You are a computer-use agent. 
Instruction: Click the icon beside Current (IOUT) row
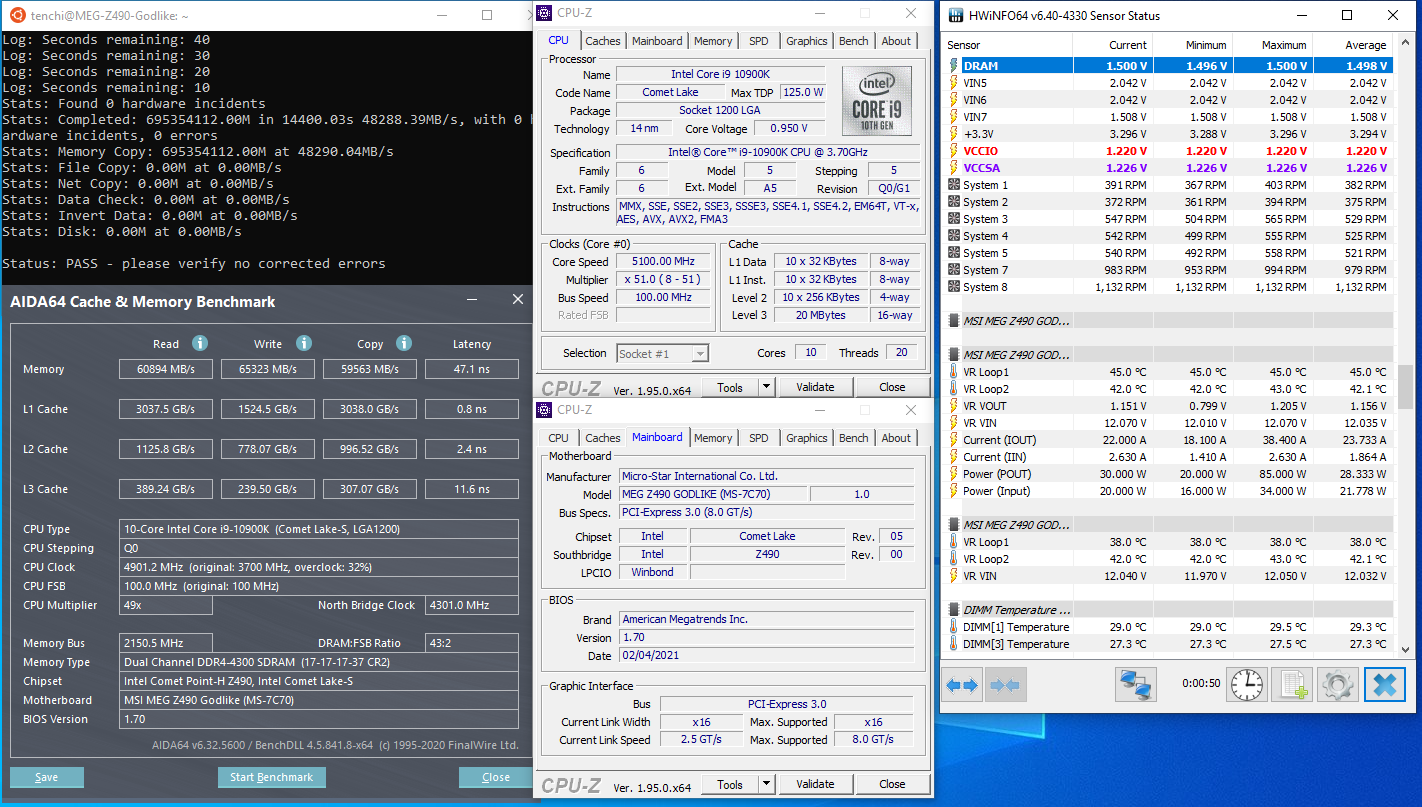pos(954,440)
